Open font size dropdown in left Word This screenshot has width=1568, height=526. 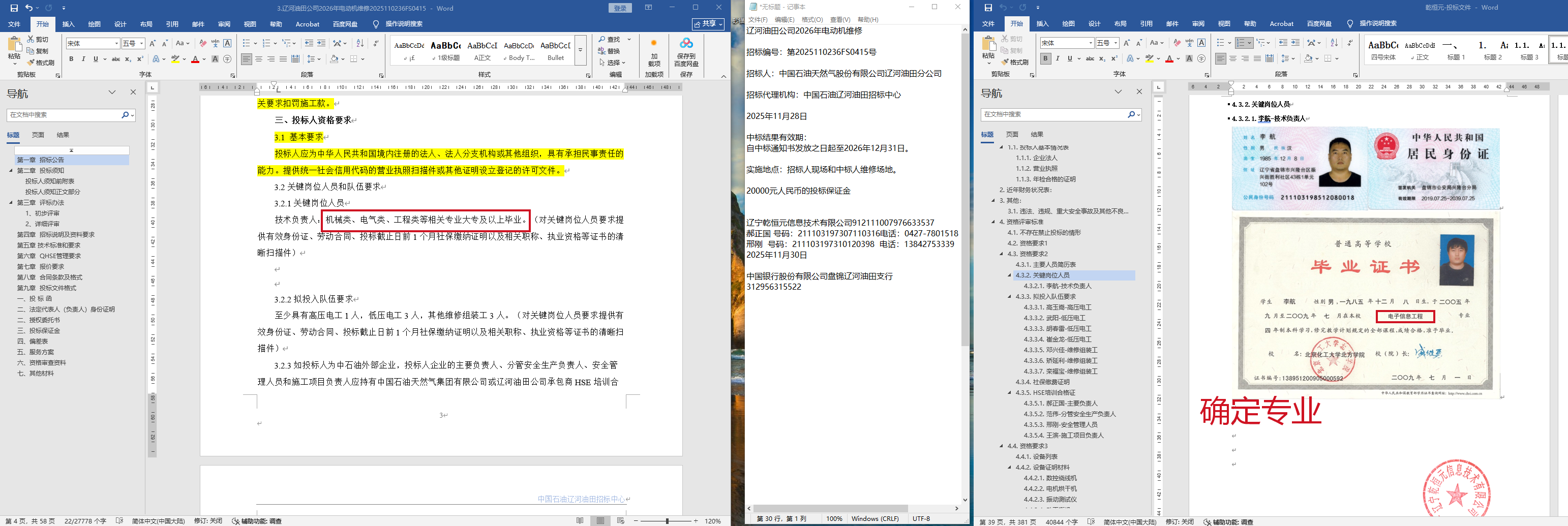coord(141,44)
